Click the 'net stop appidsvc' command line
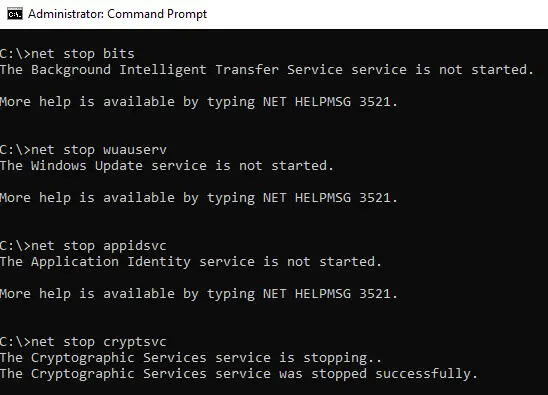 point(83,246)
